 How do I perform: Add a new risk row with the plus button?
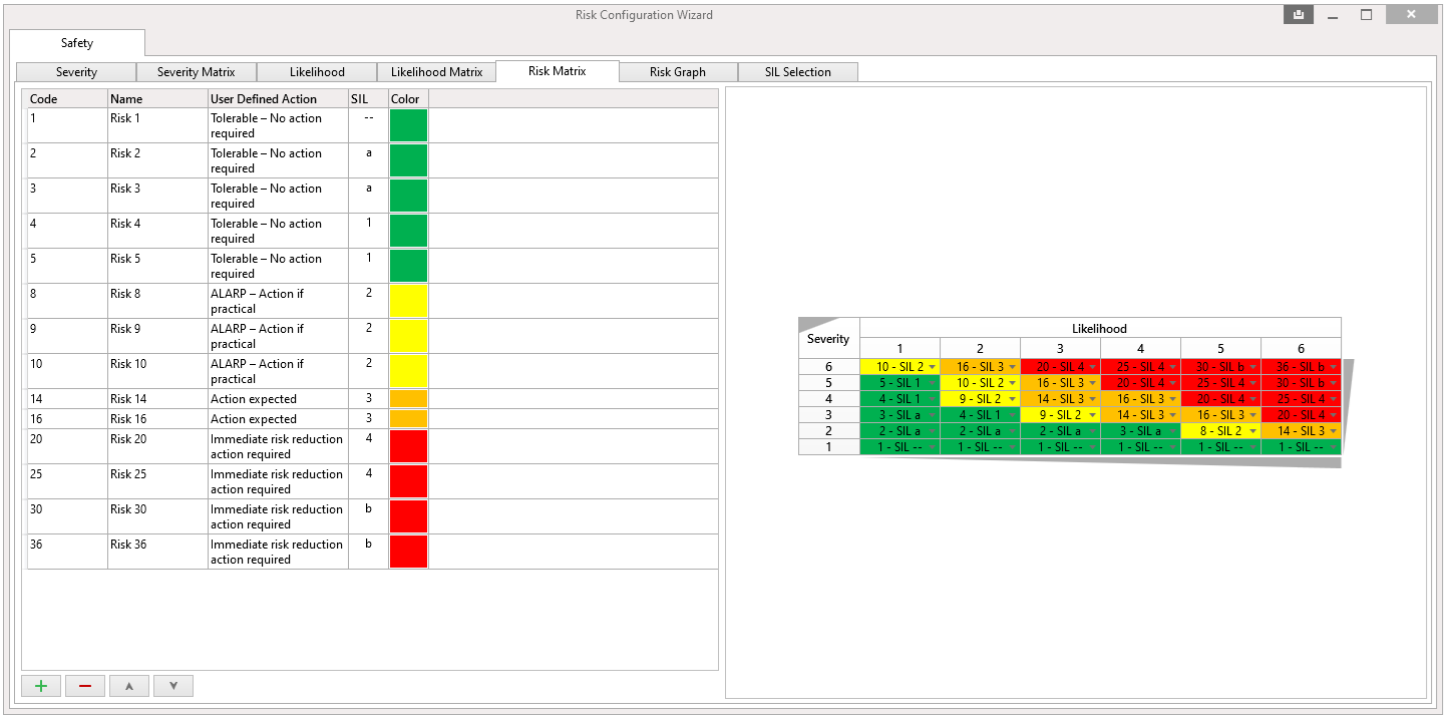(x=41, y=686)
